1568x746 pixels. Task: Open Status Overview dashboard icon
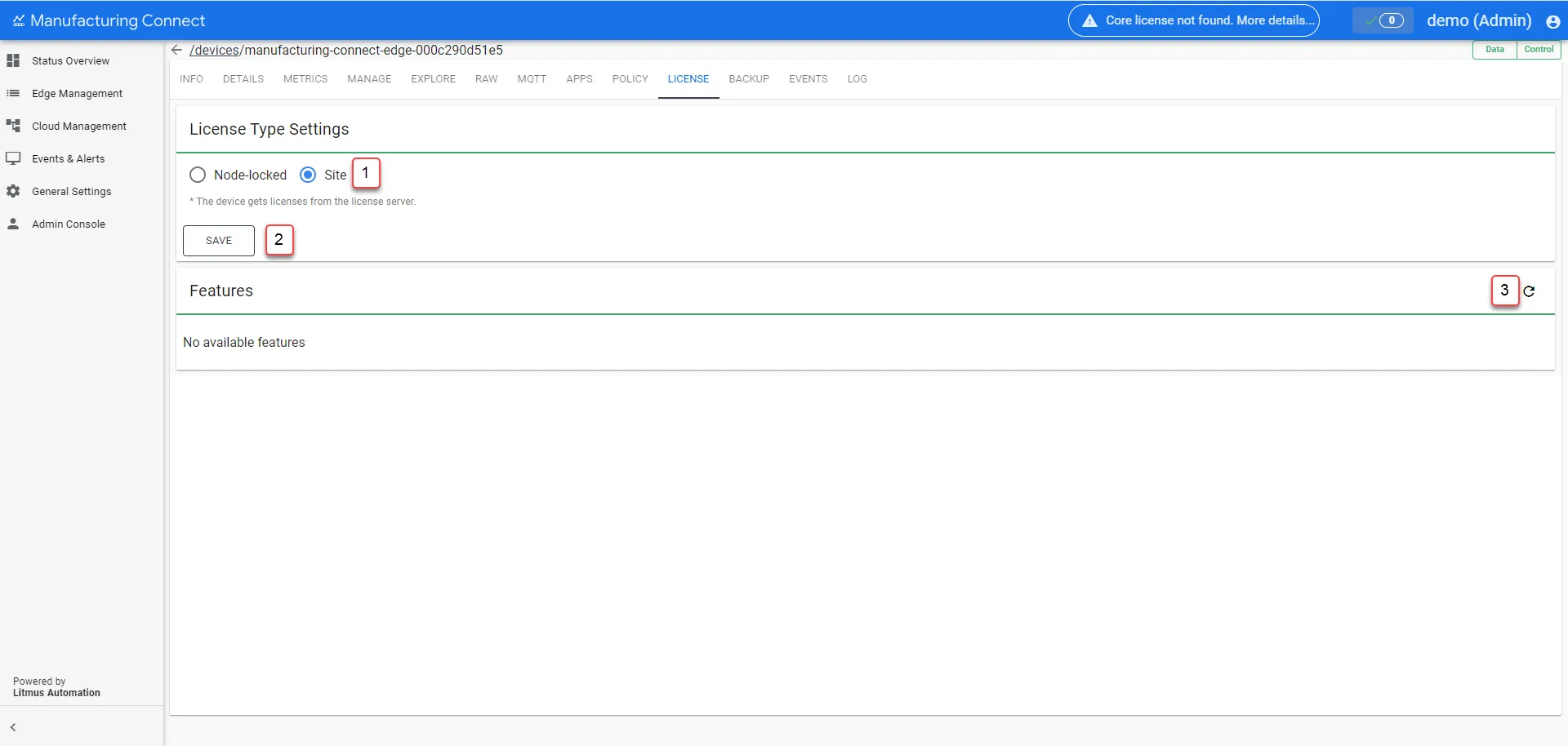click(x=13, y=60)
